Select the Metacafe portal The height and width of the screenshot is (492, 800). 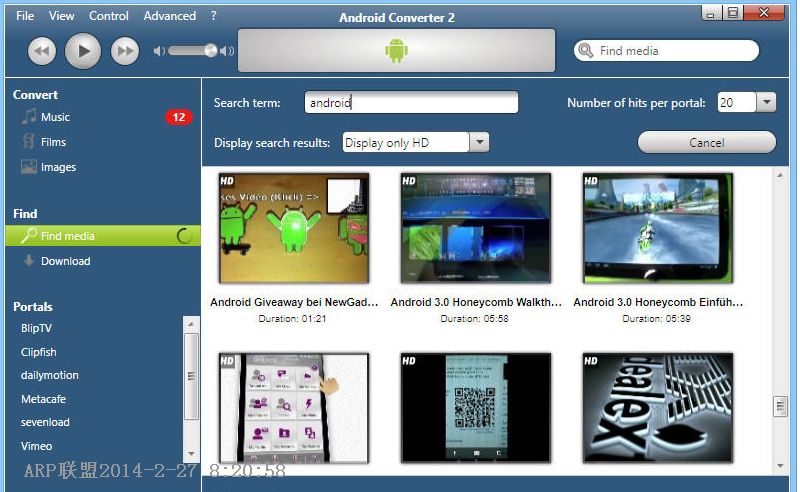(43, 399)
